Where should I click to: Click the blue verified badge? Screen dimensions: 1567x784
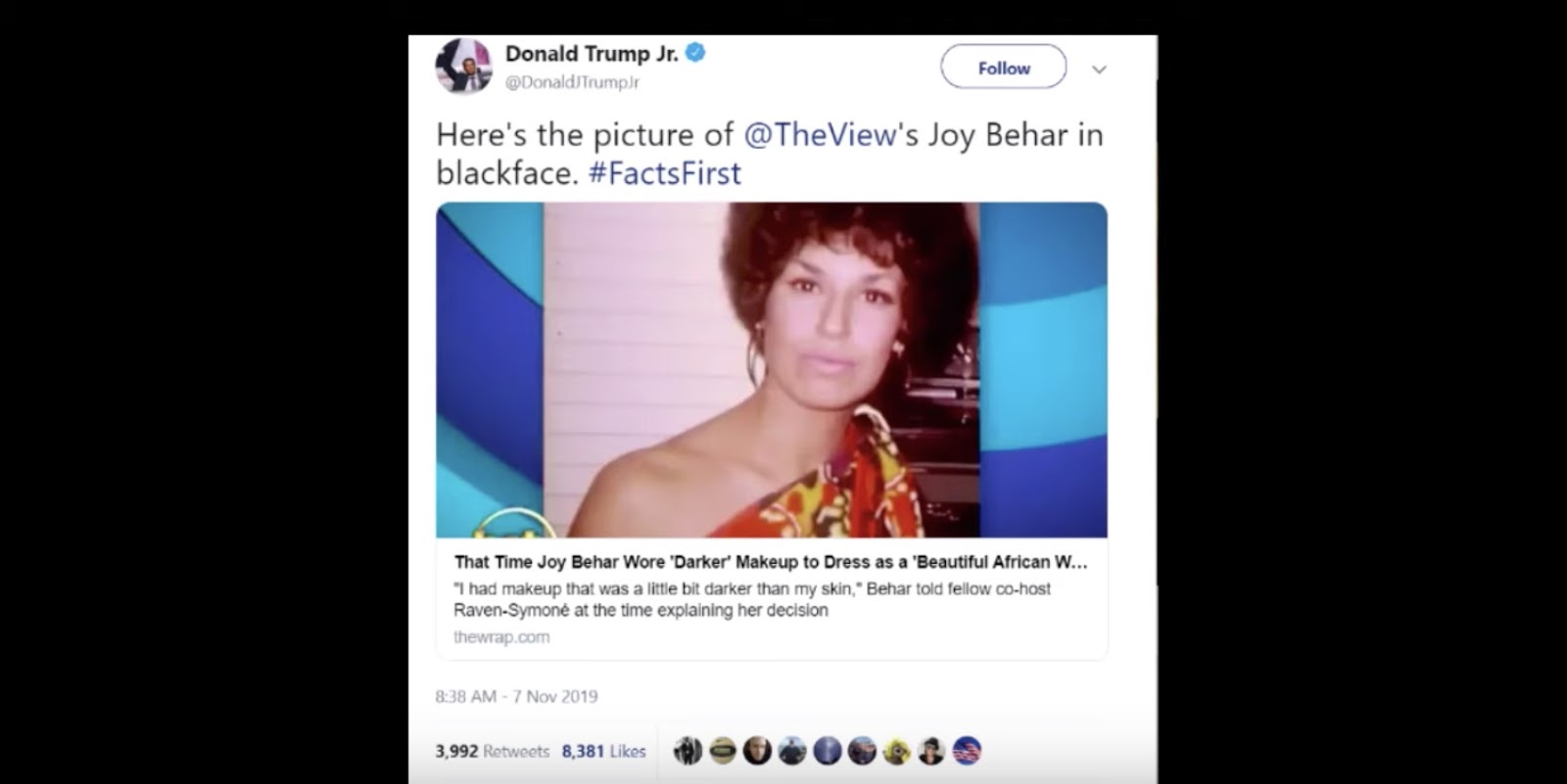pyautogui.click(x=695, y=53)
